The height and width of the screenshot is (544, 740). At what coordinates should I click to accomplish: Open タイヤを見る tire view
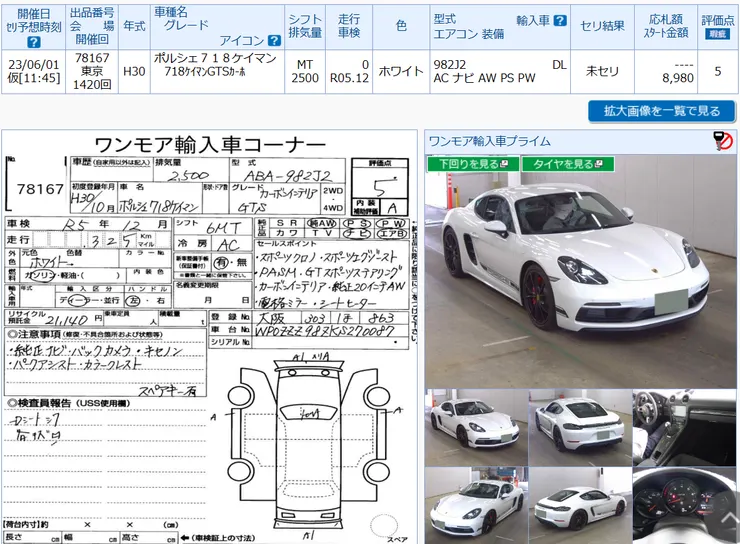pyautogui.click(x=568, y=164)
